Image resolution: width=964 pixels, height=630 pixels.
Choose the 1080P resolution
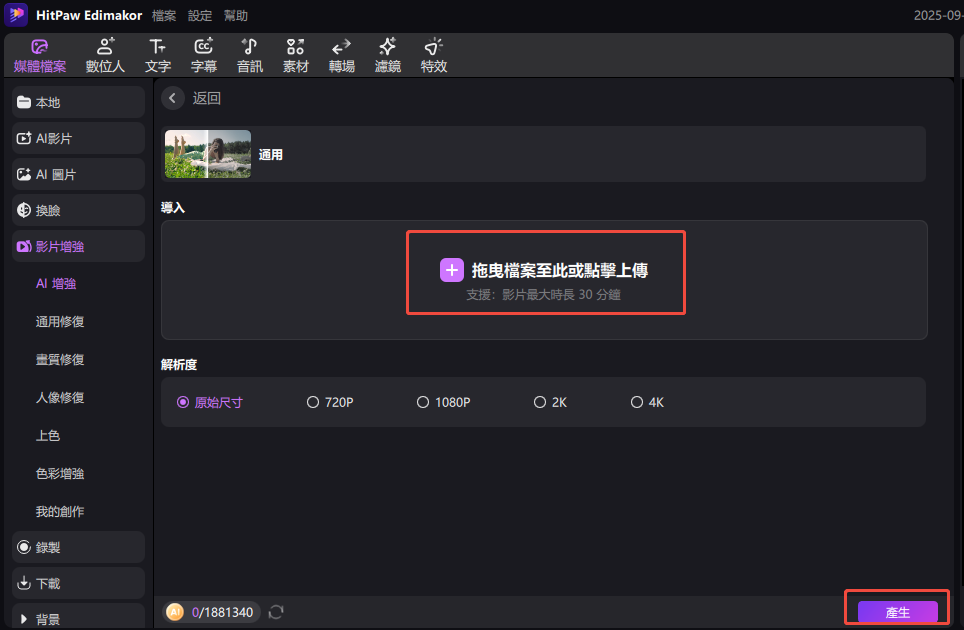(x=443, y=401)
